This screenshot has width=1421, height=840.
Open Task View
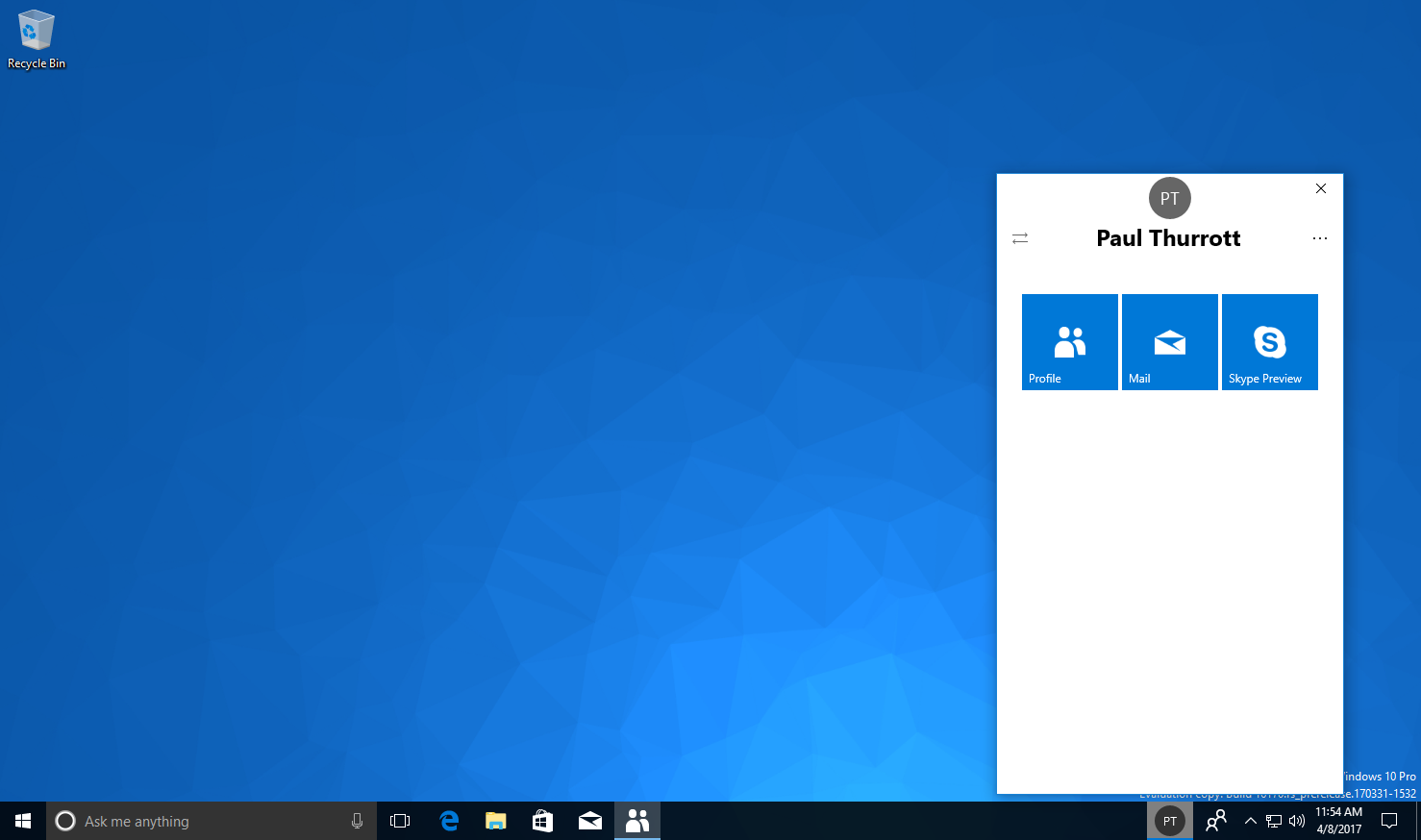point(400,821)
